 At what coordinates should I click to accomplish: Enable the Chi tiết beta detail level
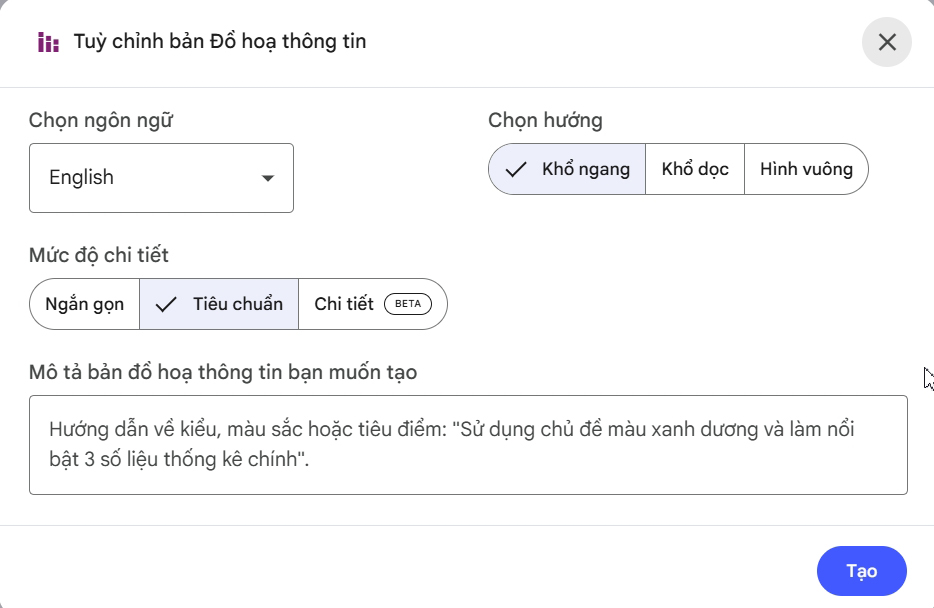point(373,304)
